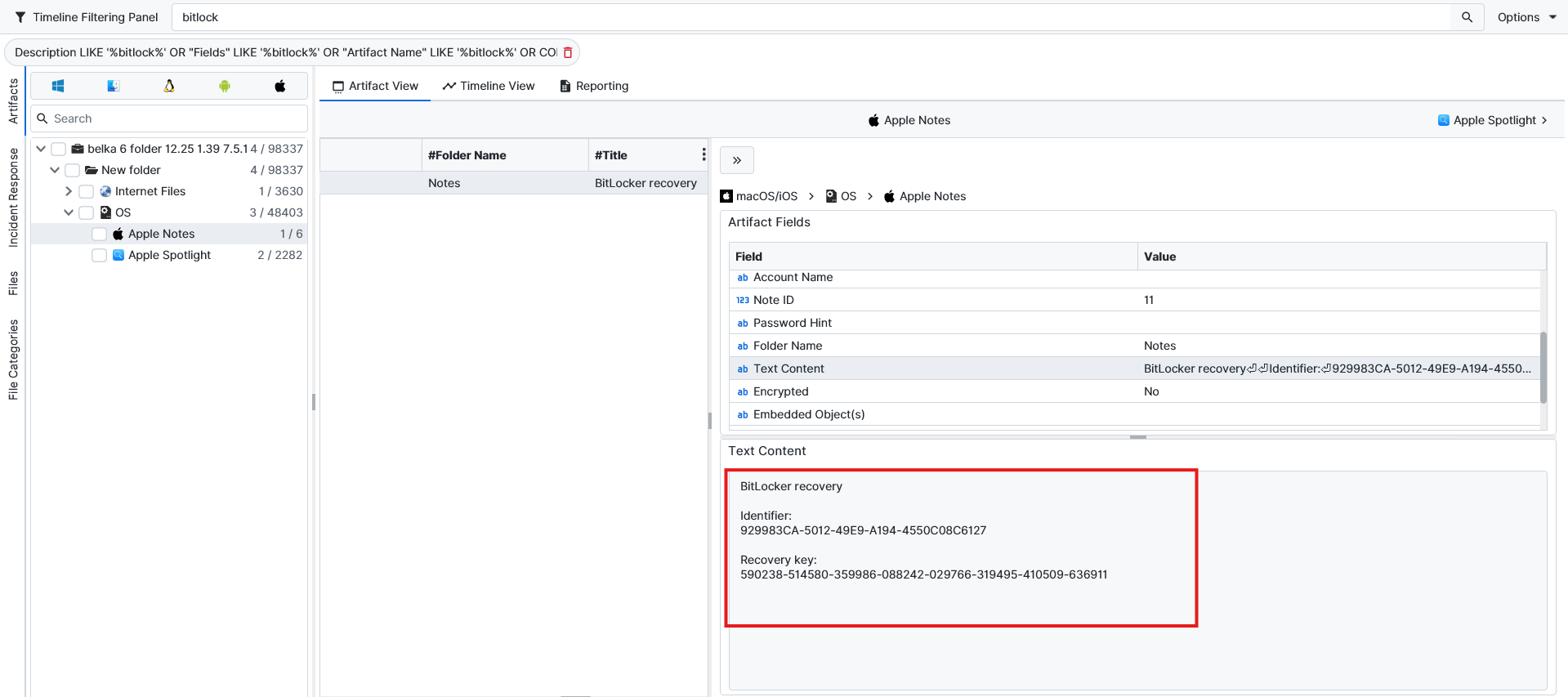
Task: Open column options three-dot menu
Action: (703, 154)
